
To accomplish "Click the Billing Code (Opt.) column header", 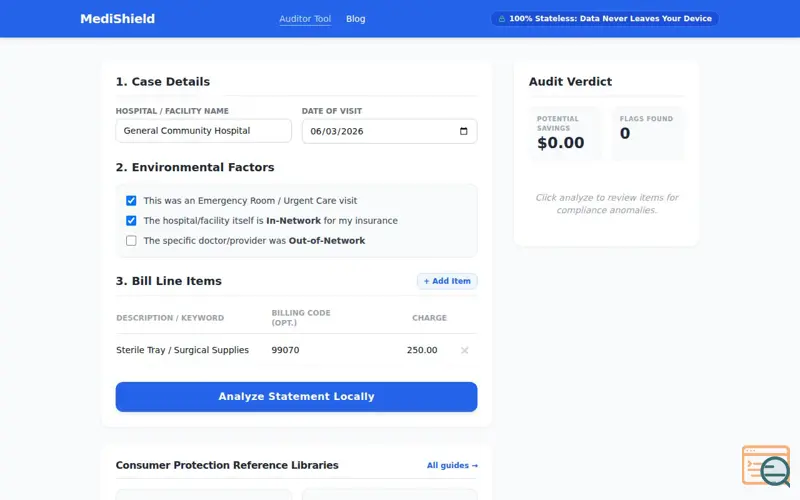I will click(301, 317).
